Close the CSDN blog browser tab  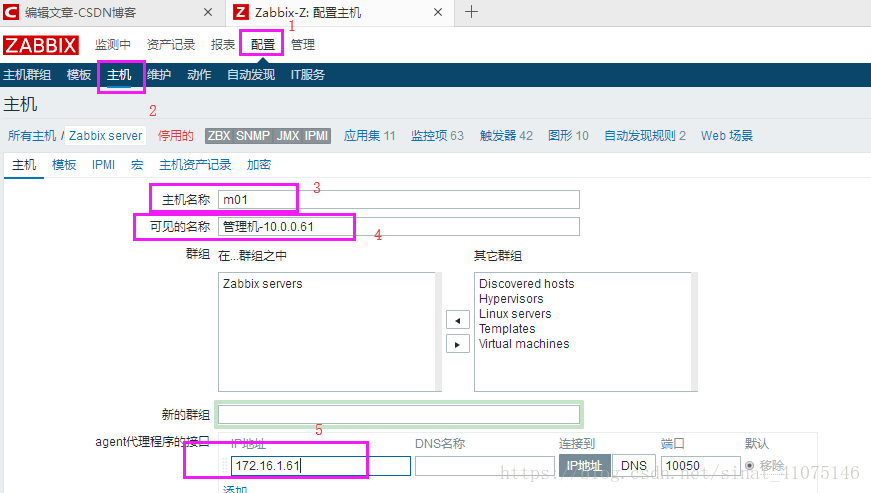208,12
